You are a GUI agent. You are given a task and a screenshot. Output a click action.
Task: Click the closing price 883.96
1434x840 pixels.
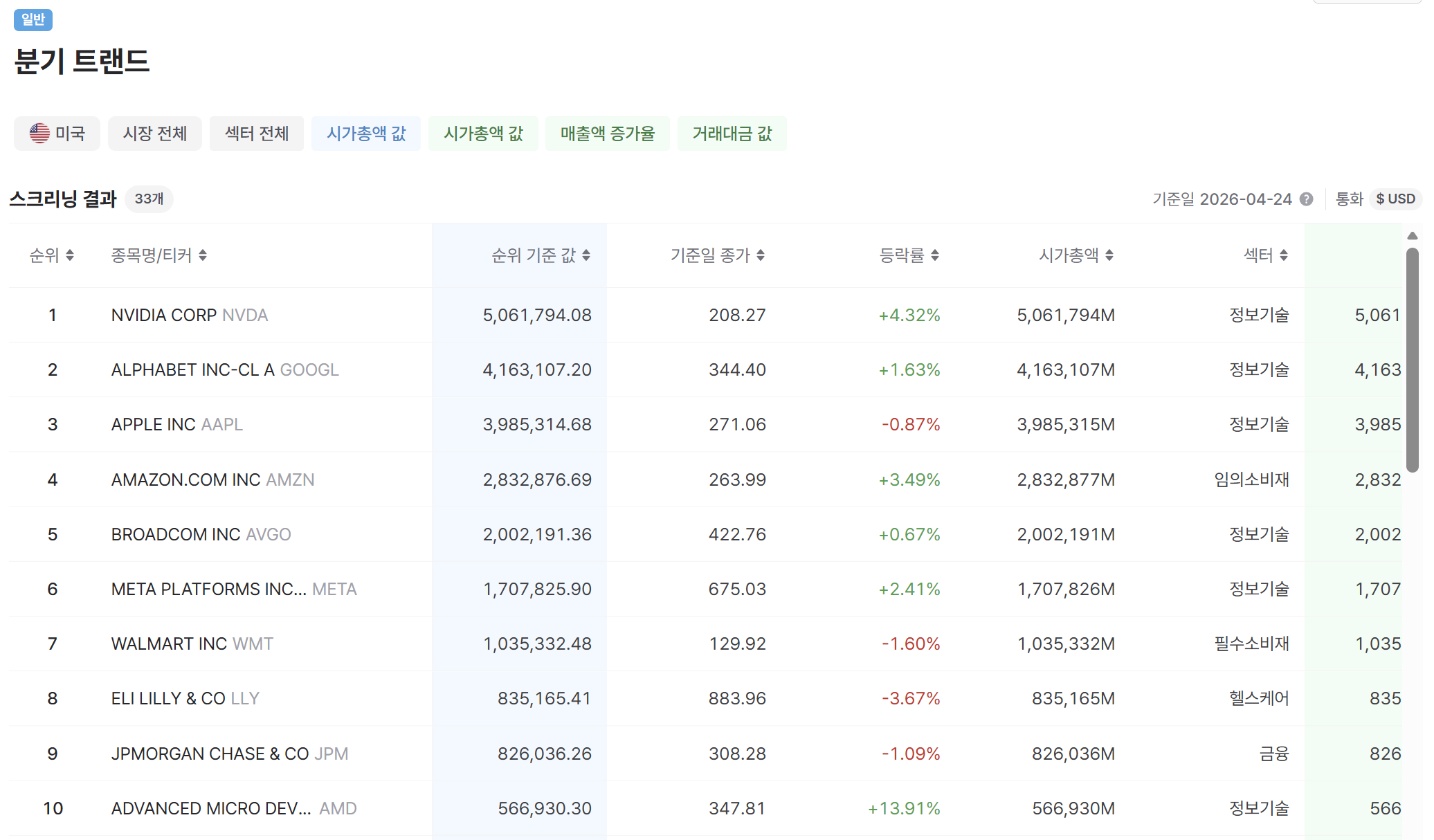737,698
